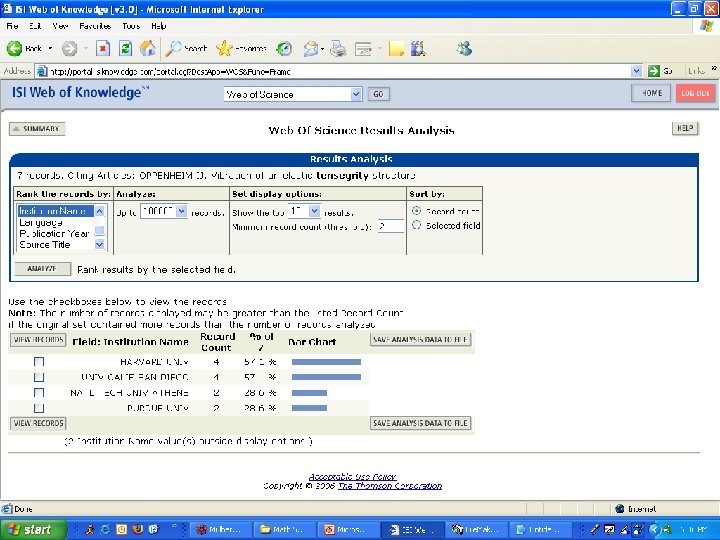Image resolution: width=720 pixels, height=540 pixels.
Task: Open Internet Explorer quick launch icon
Action: (x=105, y=529)
